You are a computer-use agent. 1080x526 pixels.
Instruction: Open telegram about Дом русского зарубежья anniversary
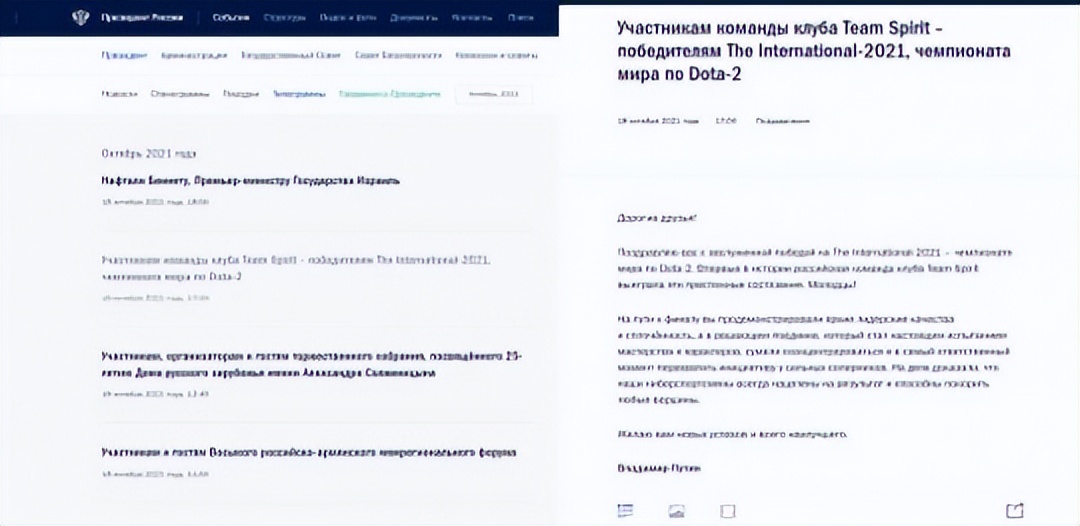pyautogui.click(x=311, y=365)
